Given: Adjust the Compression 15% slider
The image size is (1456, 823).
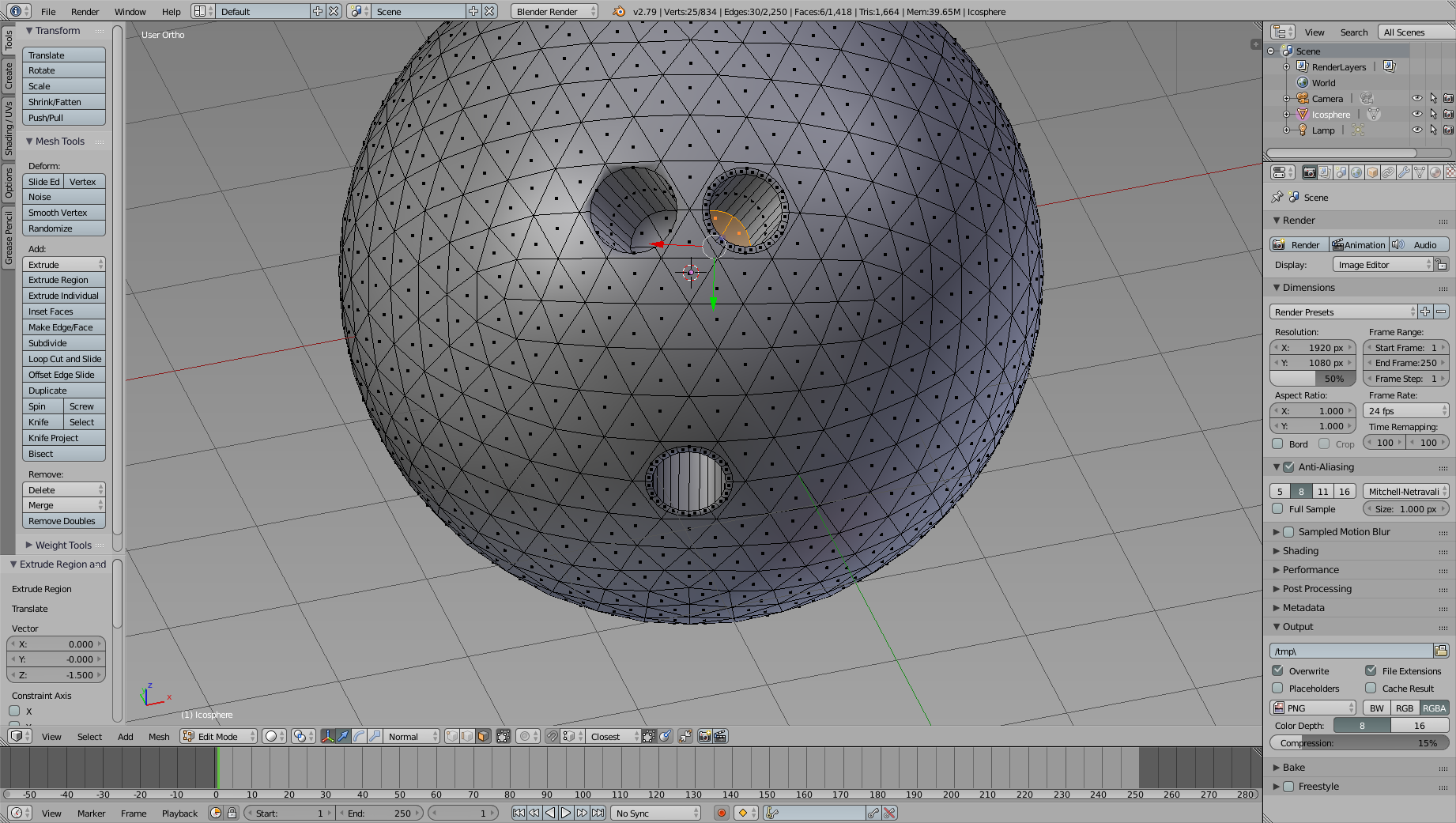Looking at the screenshot, I should [x=1360, y=743].
